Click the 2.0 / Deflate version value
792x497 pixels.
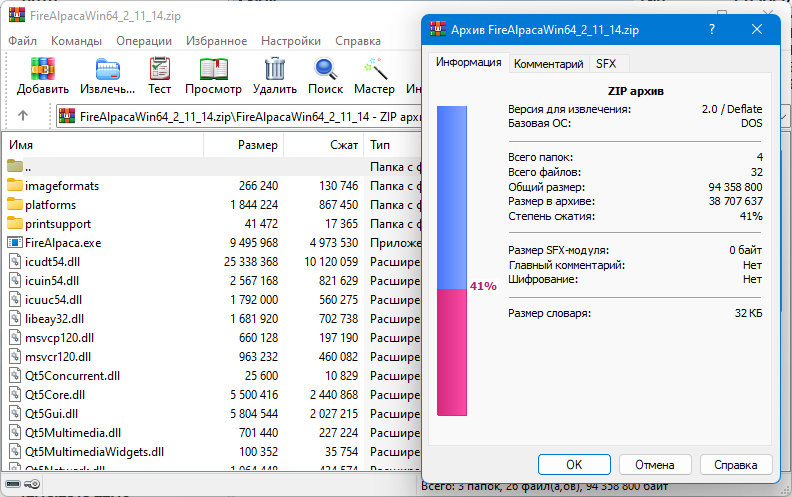[x=732, y=109]
